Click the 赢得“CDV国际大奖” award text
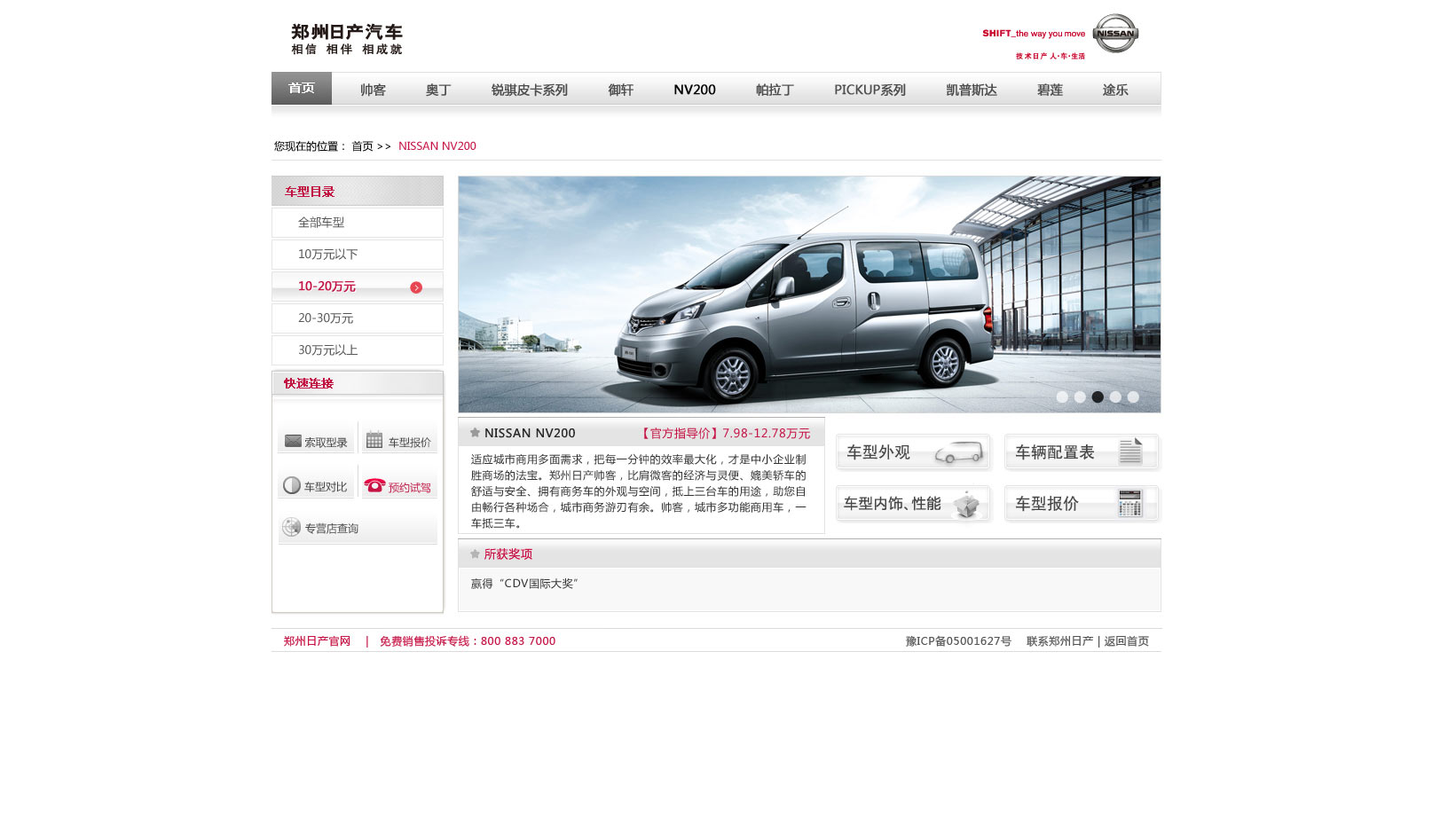 [524, 584]
